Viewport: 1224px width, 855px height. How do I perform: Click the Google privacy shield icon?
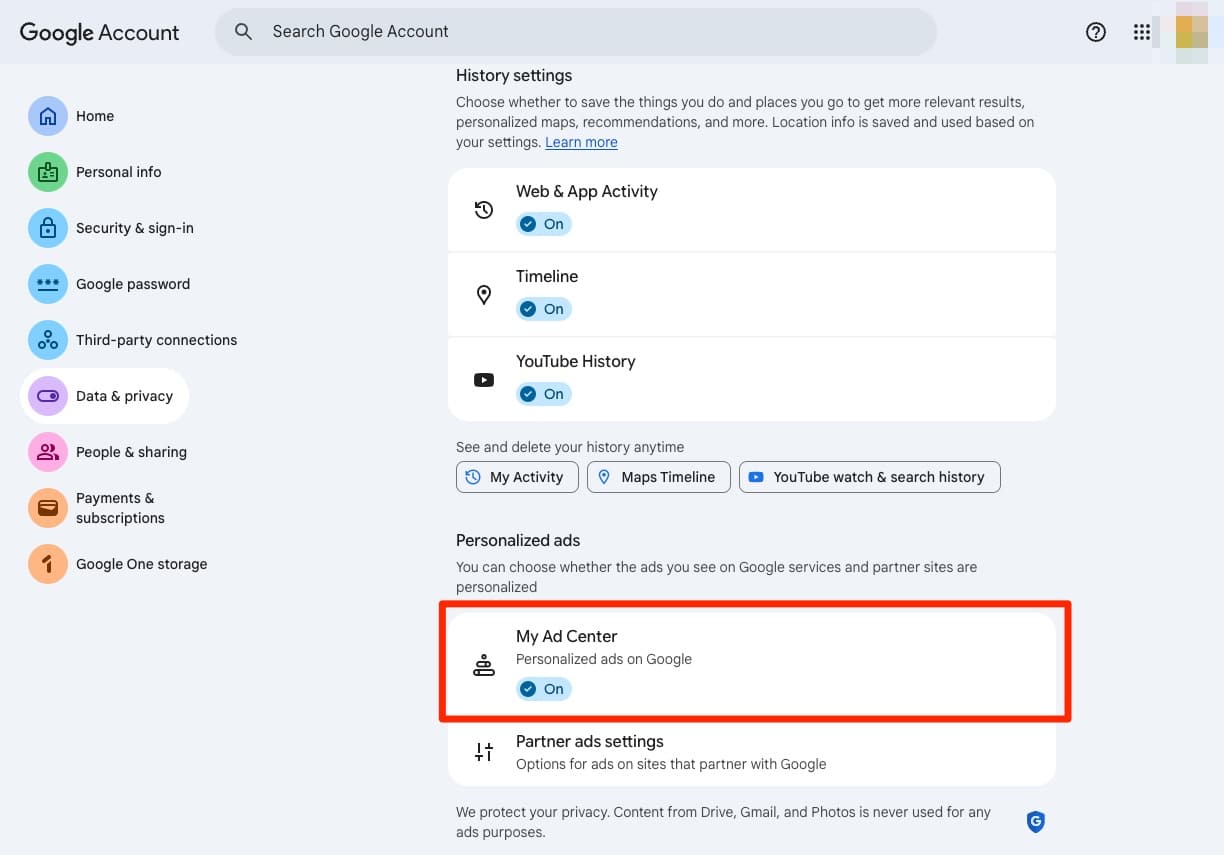tap(1036, 822)
